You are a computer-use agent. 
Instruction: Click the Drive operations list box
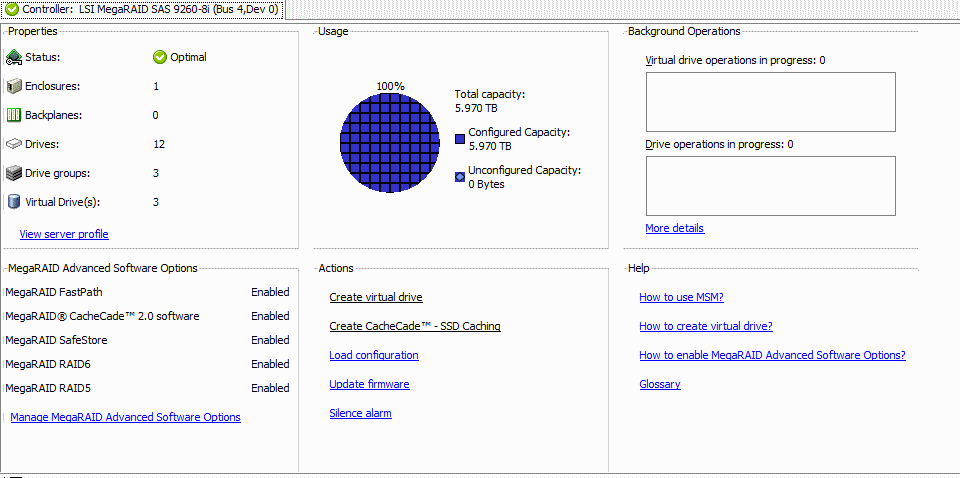click(x=771, y=186)
